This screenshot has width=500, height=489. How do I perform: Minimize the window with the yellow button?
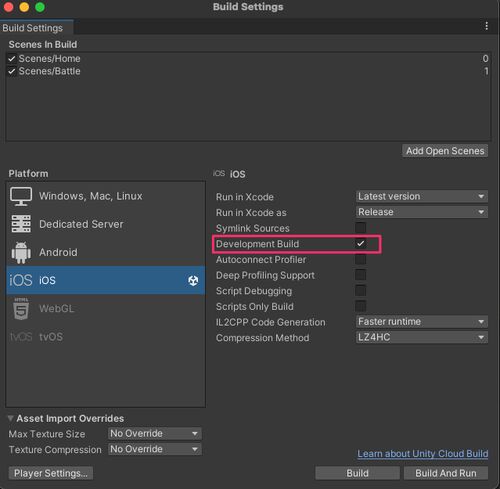tap(24, 7)
